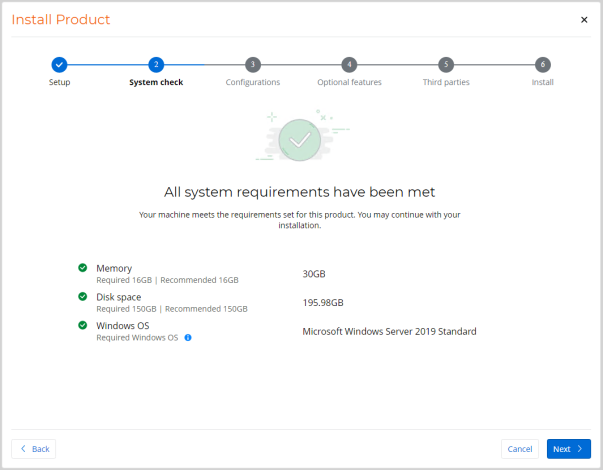The image size is (603, 470).
Task: Click the Windows OS info icon
Action: point(188,338)
